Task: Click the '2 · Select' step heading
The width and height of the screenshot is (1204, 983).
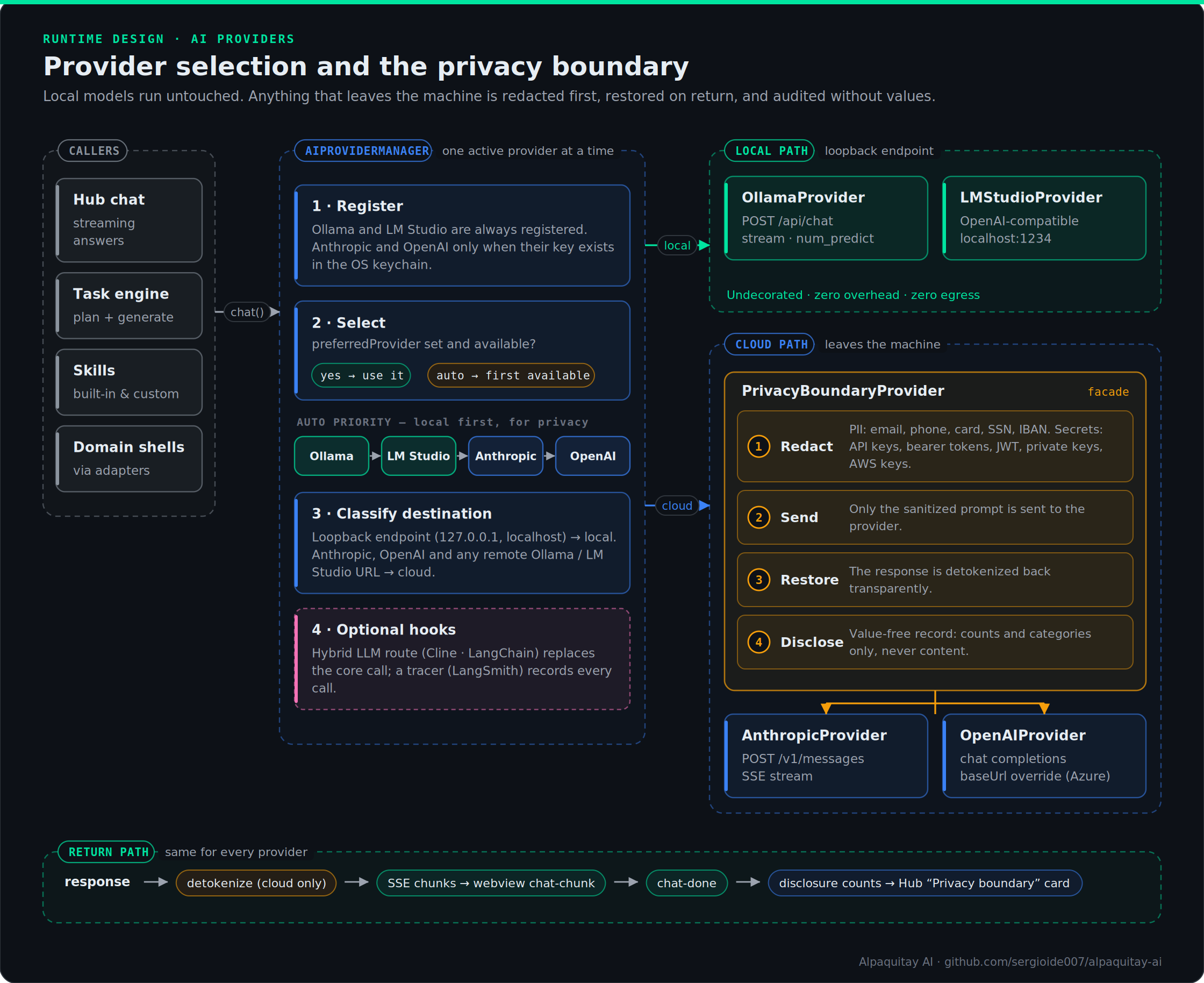Action: pyautogui.click(x=348, y=323)
